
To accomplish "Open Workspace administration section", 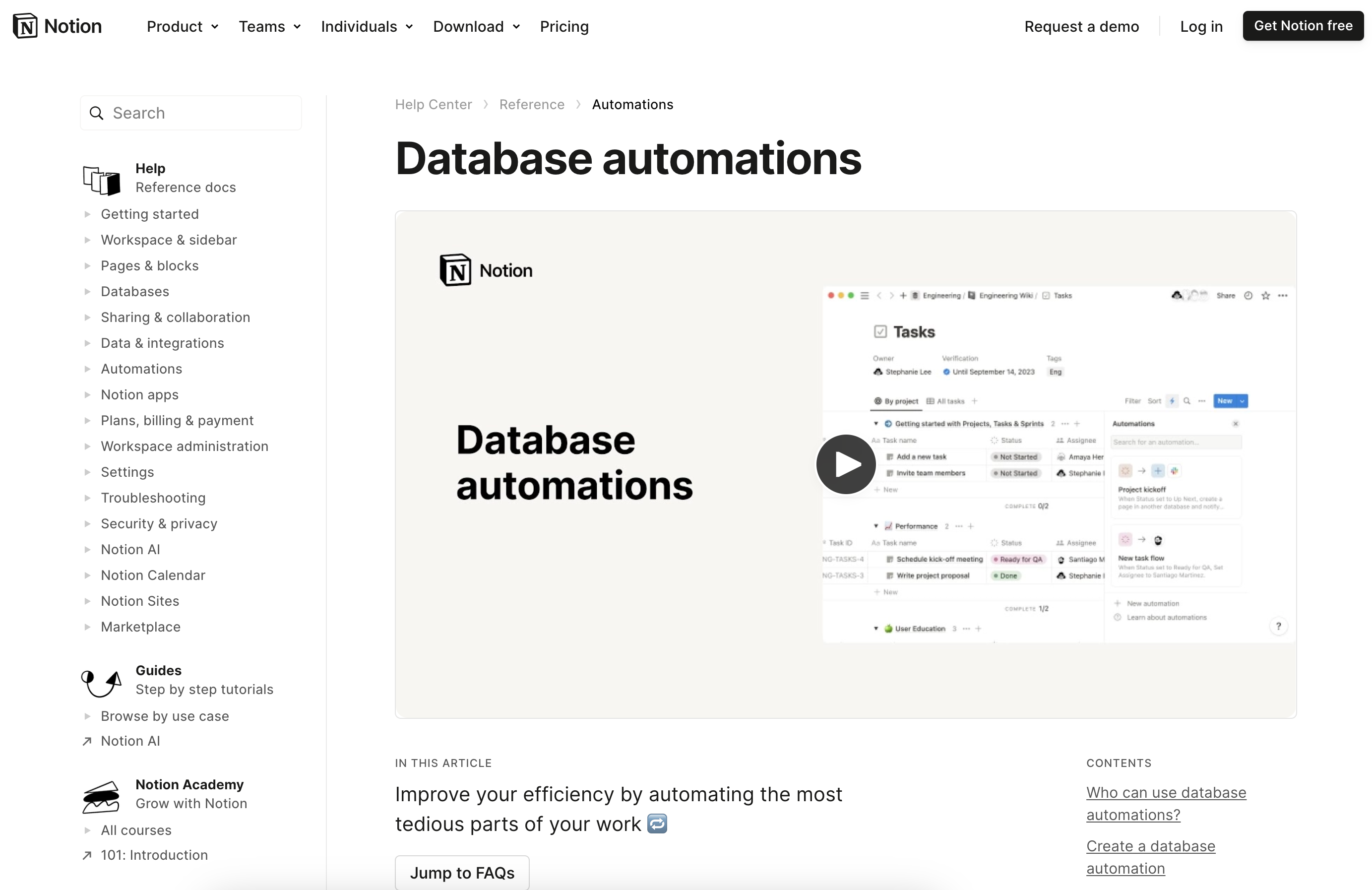I will pyautogui.click(x=185, y=446).
